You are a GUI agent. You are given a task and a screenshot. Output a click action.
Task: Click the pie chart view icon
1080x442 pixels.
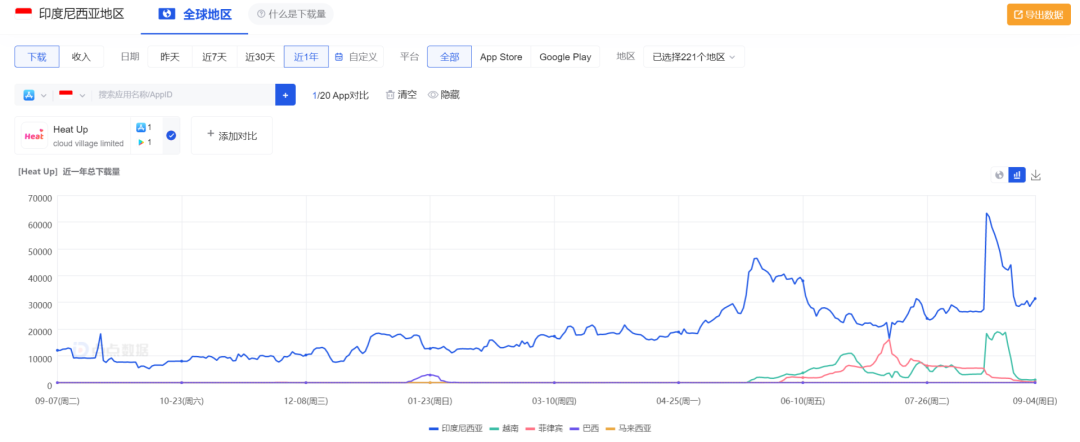click(999, 175)
